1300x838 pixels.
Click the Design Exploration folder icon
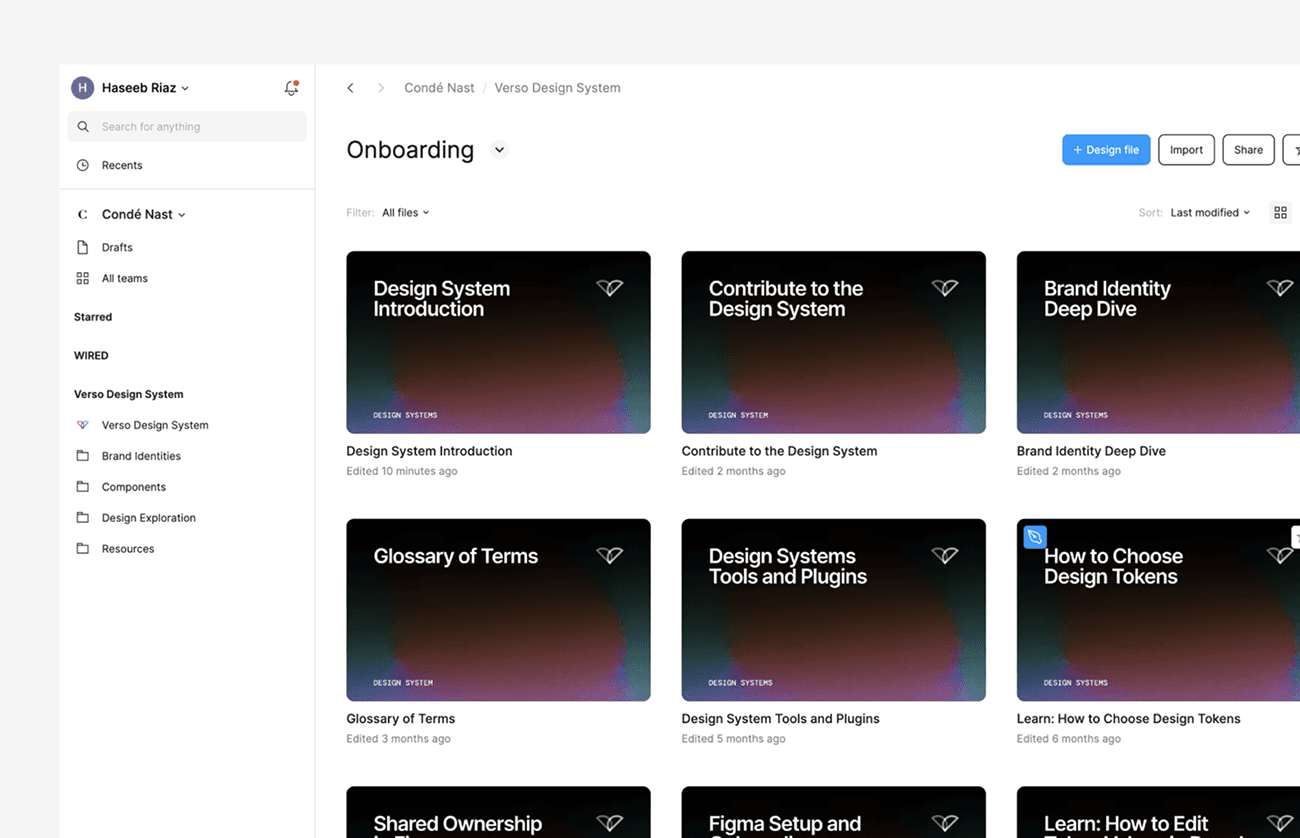coord(83,518)
